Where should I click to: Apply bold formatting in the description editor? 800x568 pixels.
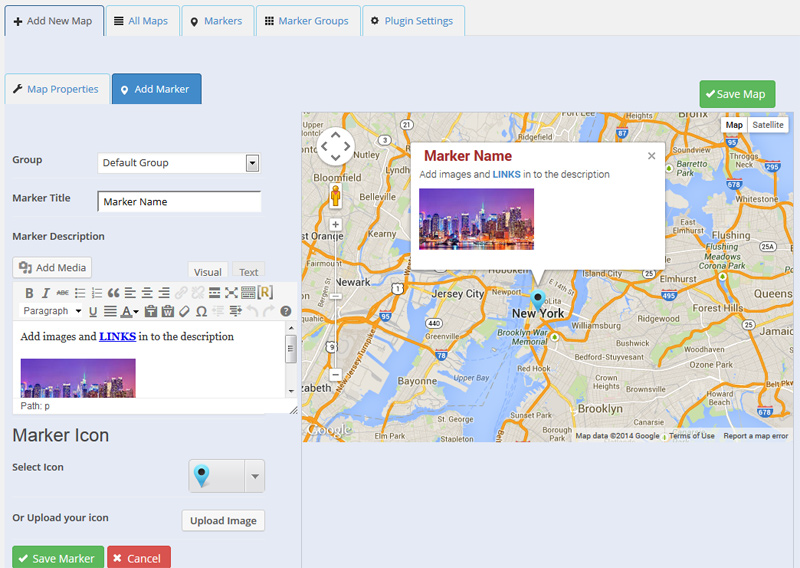[x=29, y=293]
